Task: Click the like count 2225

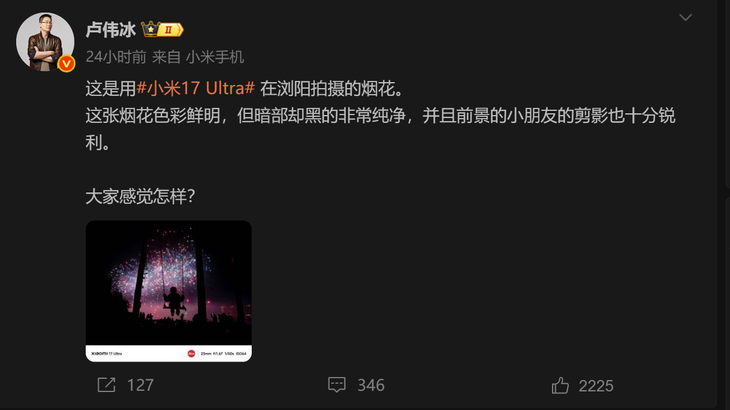Action: pyautogui.click(x=596, y=386)
